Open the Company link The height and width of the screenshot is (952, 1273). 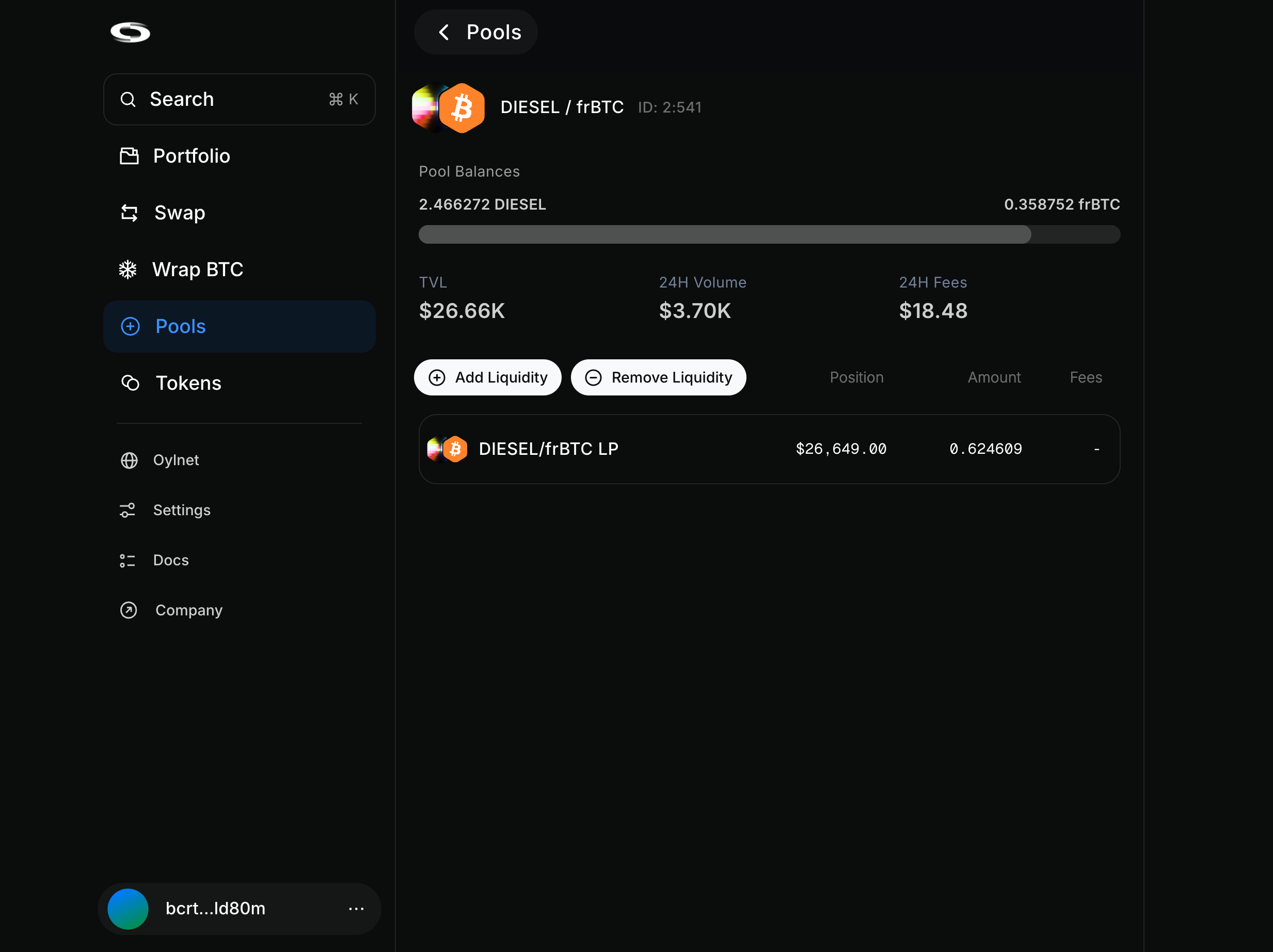188,610
